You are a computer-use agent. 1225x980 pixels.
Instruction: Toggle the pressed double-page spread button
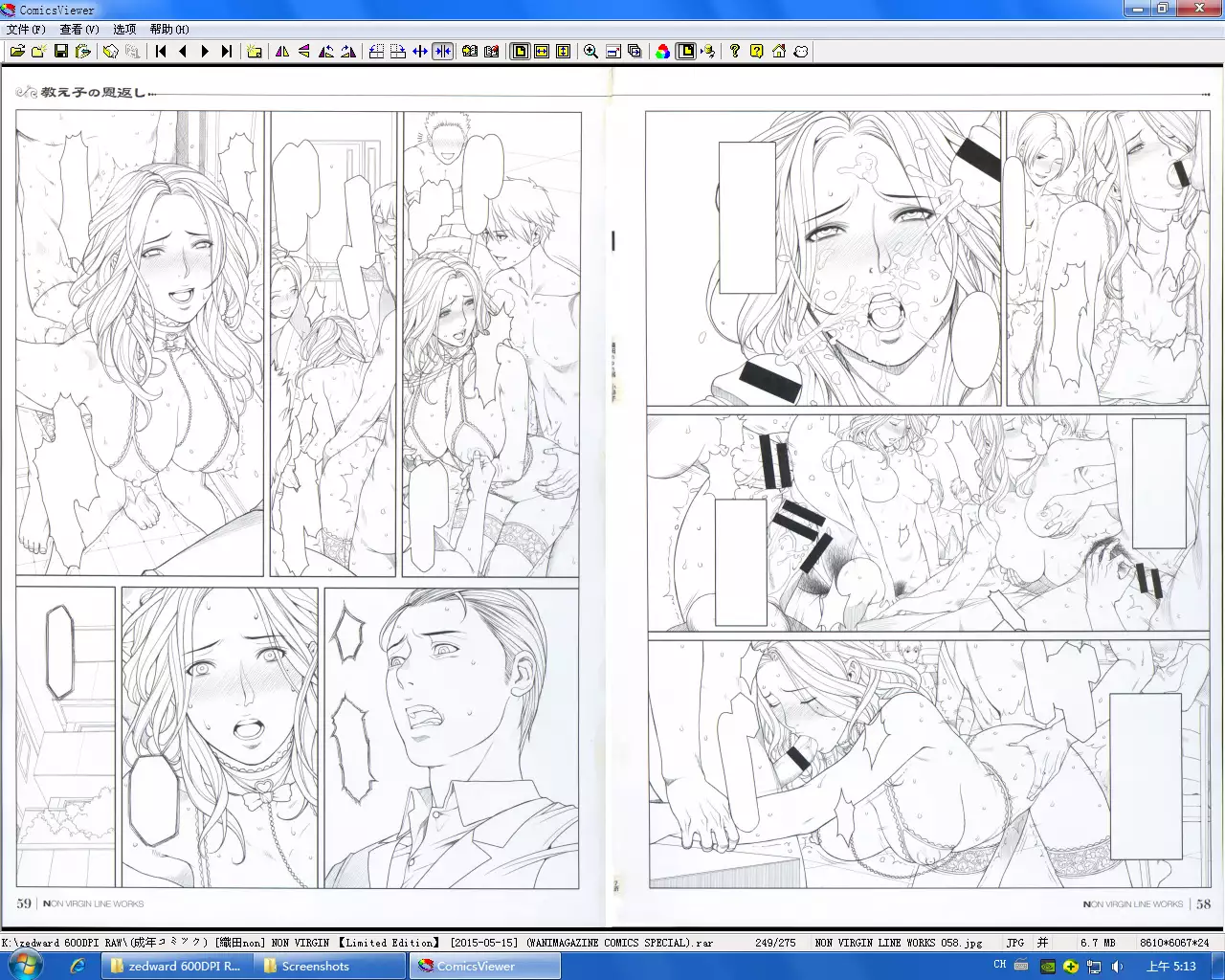click(x=442, y=52)
